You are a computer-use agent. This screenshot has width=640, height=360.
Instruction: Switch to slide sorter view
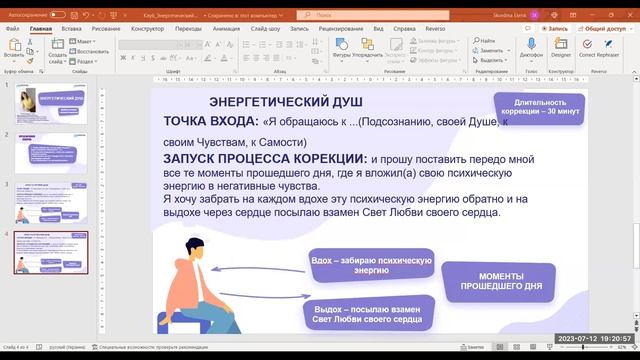(516, 347)
